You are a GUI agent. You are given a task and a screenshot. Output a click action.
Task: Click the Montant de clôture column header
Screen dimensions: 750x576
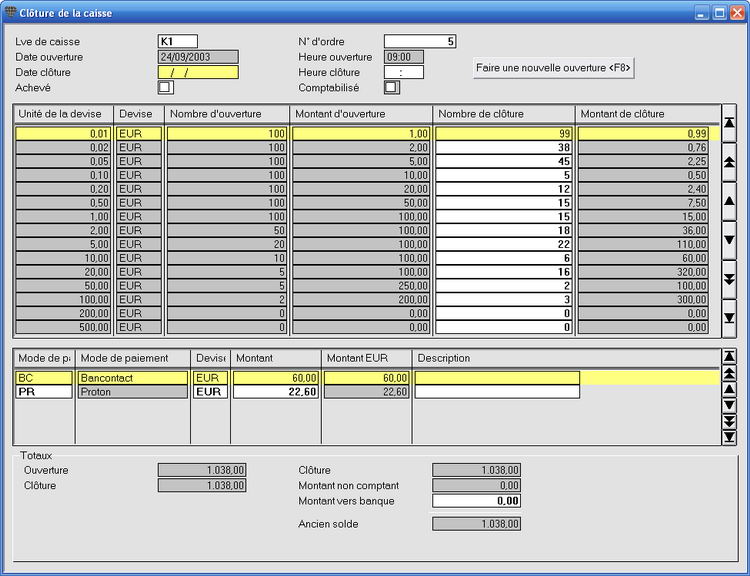647,114
